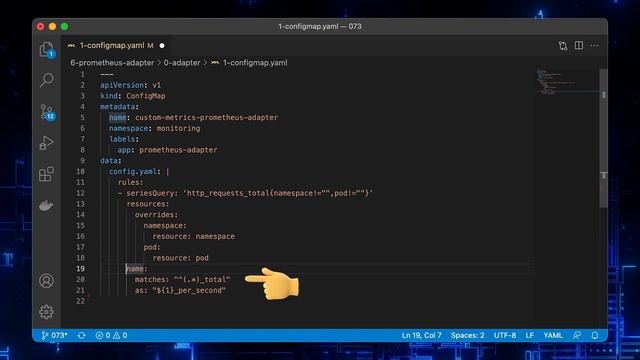Open Source Control with 12 changes
Image resolution: width=640 pixels, height=360 pixels.
pos(47,112)
